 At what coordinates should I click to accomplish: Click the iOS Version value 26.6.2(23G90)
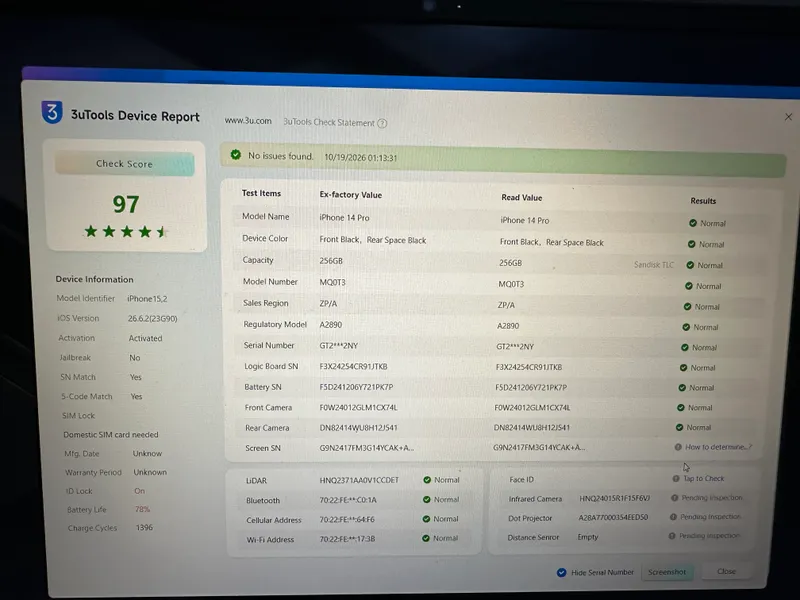click(x=153, y=318)
